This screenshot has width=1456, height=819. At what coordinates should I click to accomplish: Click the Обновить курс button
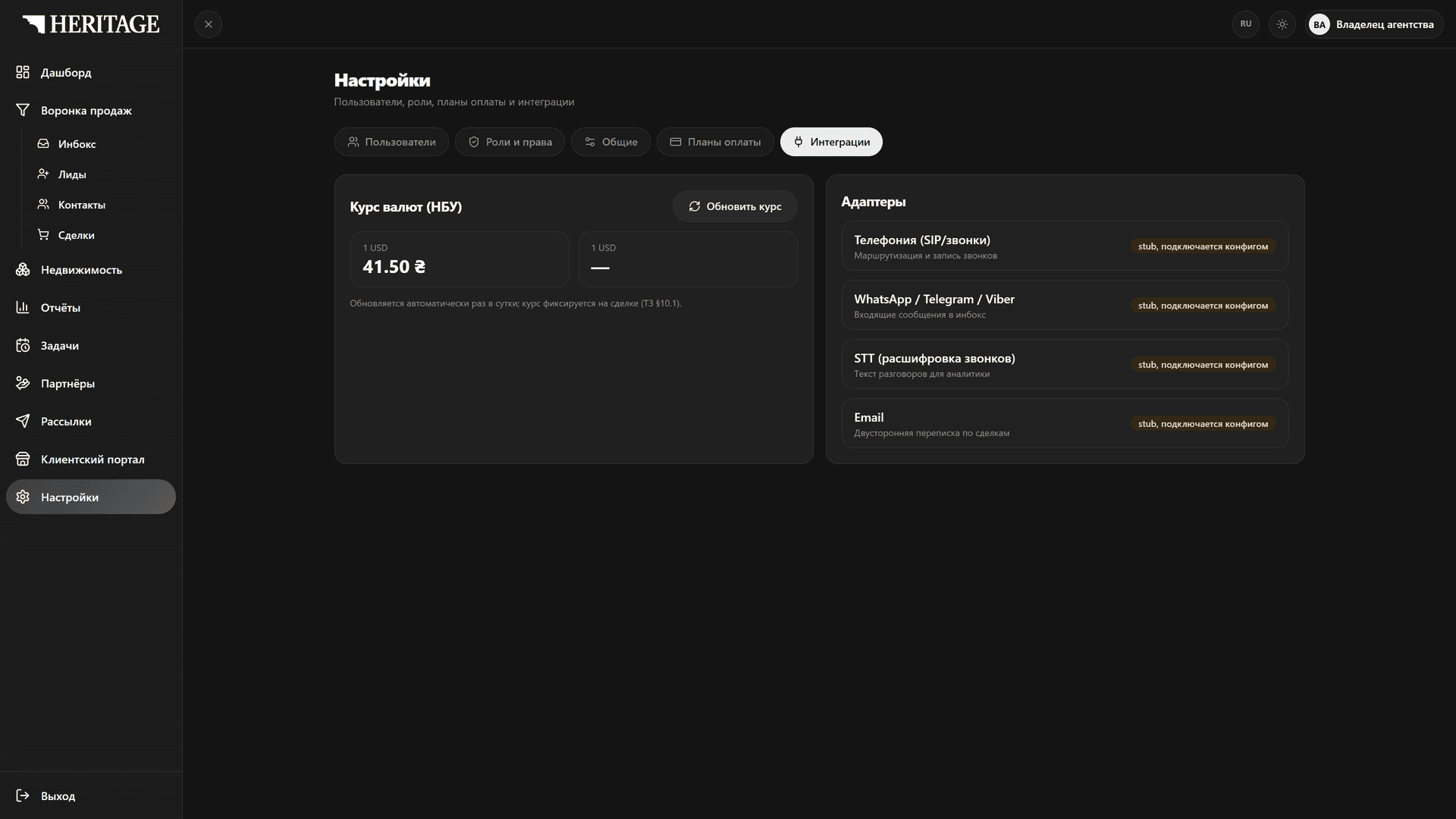pos(735,206)
